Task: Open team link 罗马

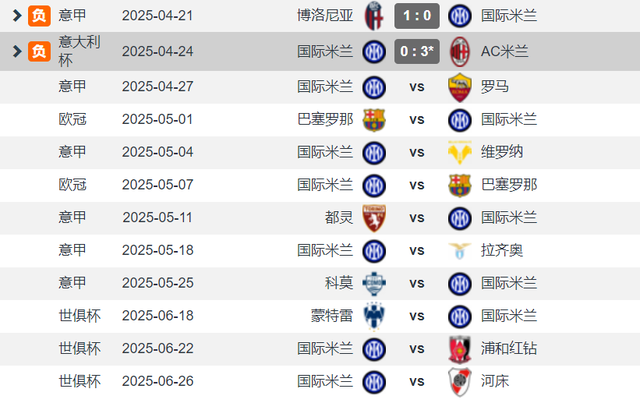Action: coord(495,87)
